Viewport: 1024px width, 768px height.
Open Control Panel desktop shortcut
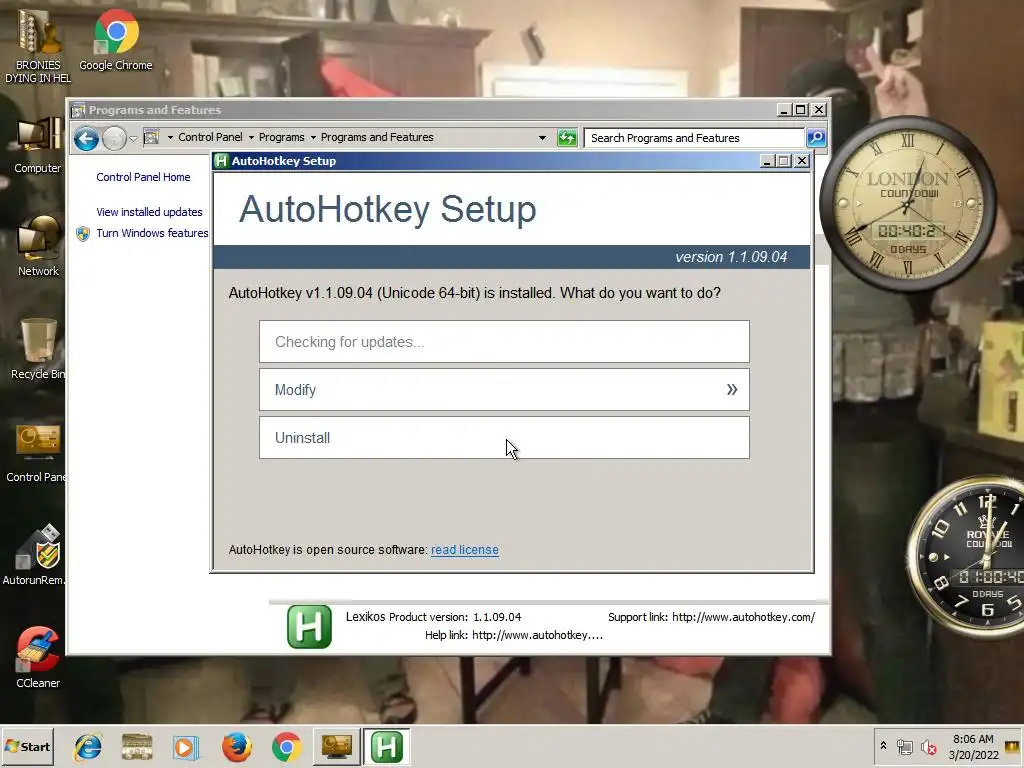(x=37, y=453)
